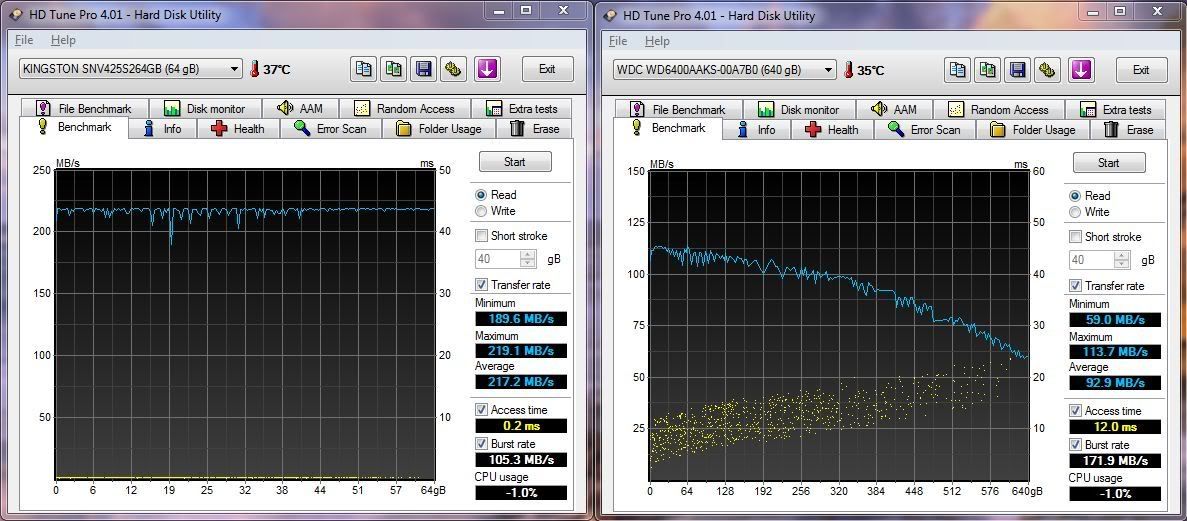Toggle the Burst rate checkbox in the WDC window

(x=1076, y=445)
